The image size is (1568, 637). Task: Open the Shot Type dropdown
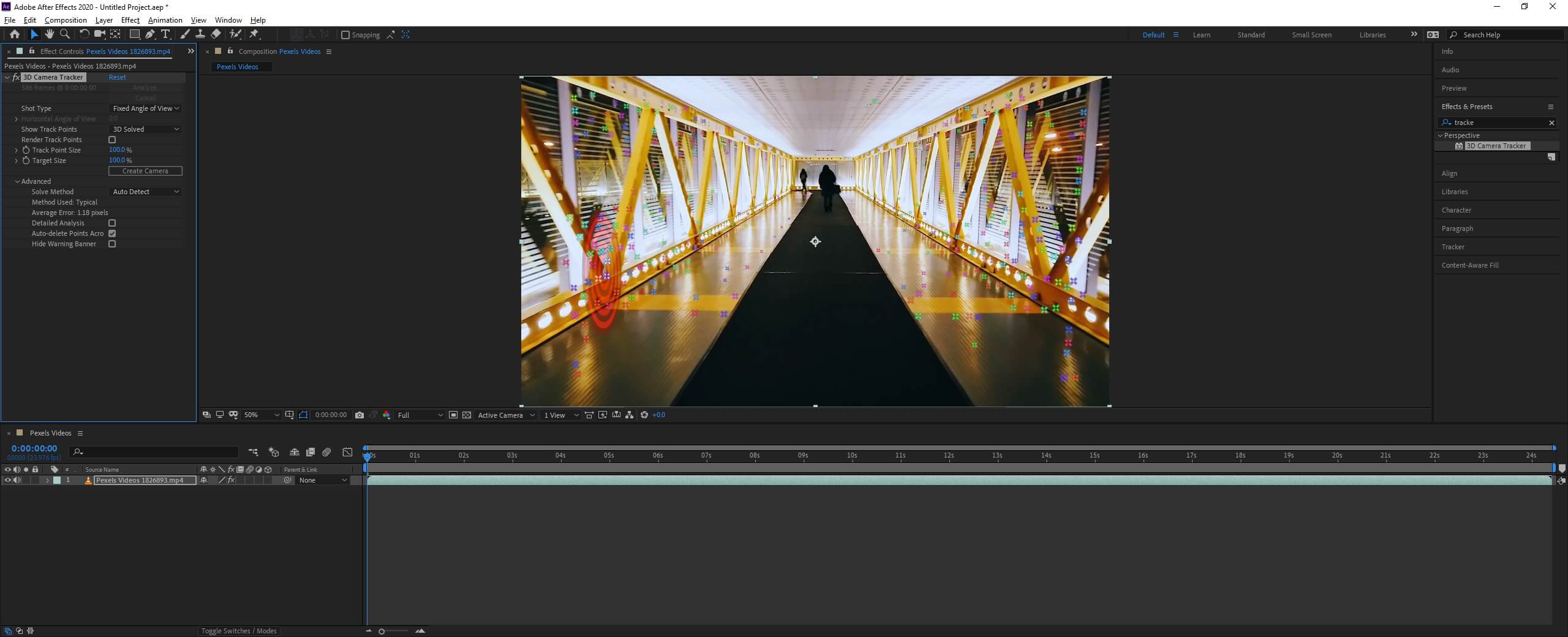click(146, 108)
